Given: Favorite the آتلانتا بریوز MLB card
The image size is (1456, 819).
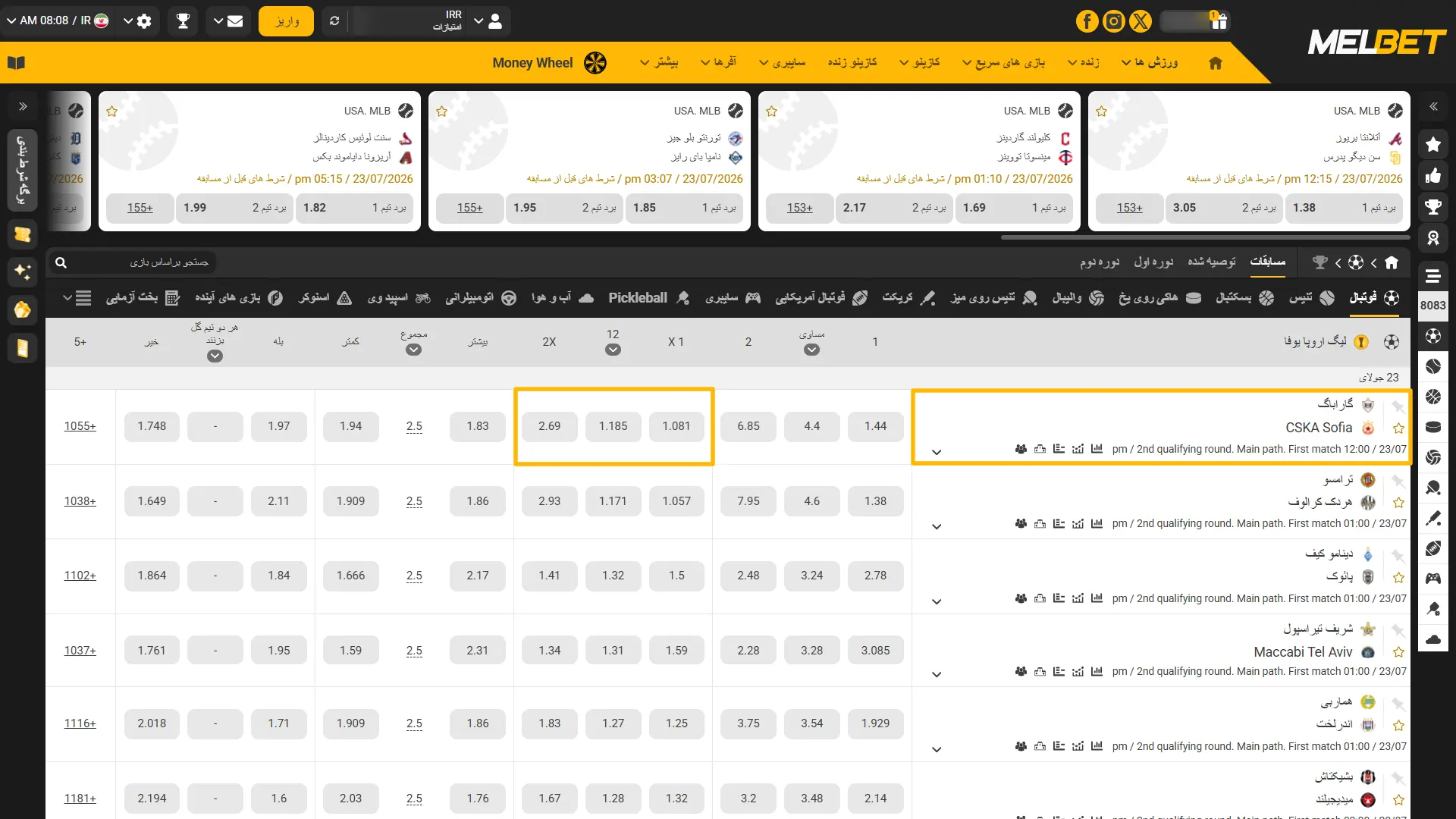Looking at the screenshot, I should 1102,111.
